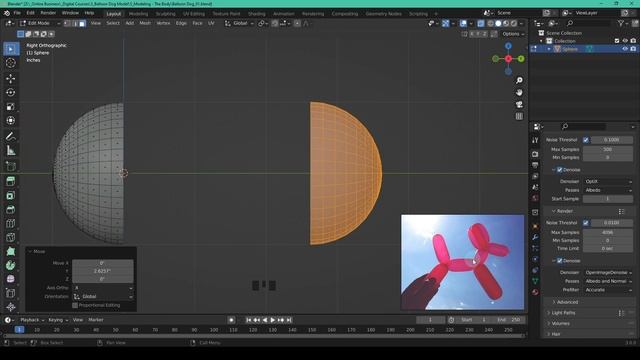640x360 pixels.
Task: Select the Move tool
Action: pyautogui.click(x=11, y=78)
